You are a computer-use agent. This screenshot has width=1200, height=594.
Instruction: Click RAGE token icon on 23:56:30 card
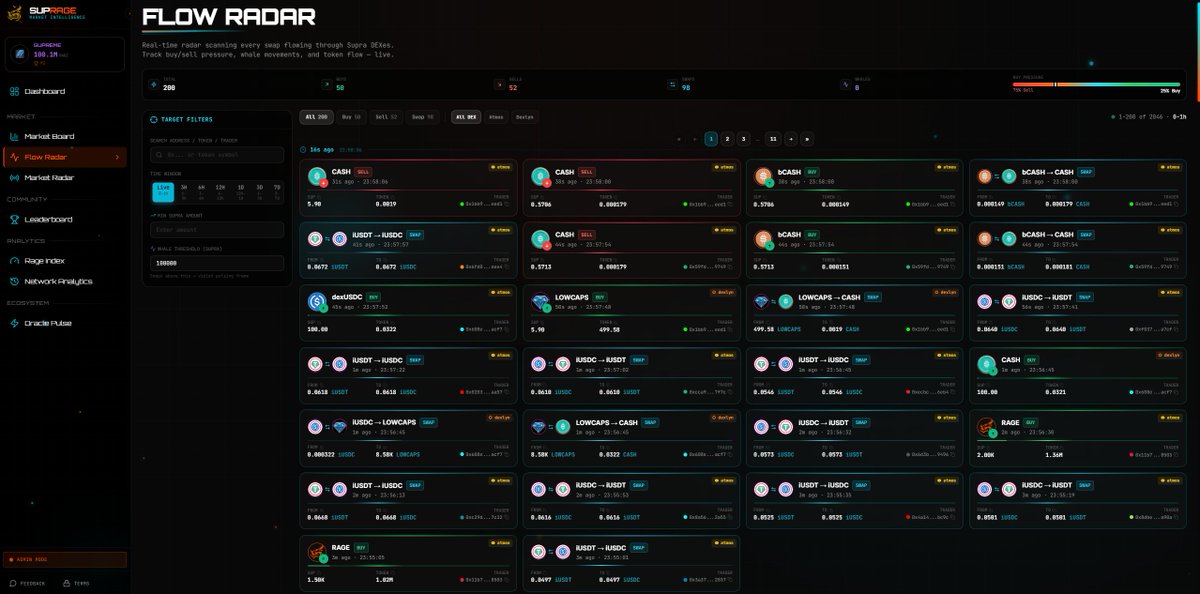[988, 428]
